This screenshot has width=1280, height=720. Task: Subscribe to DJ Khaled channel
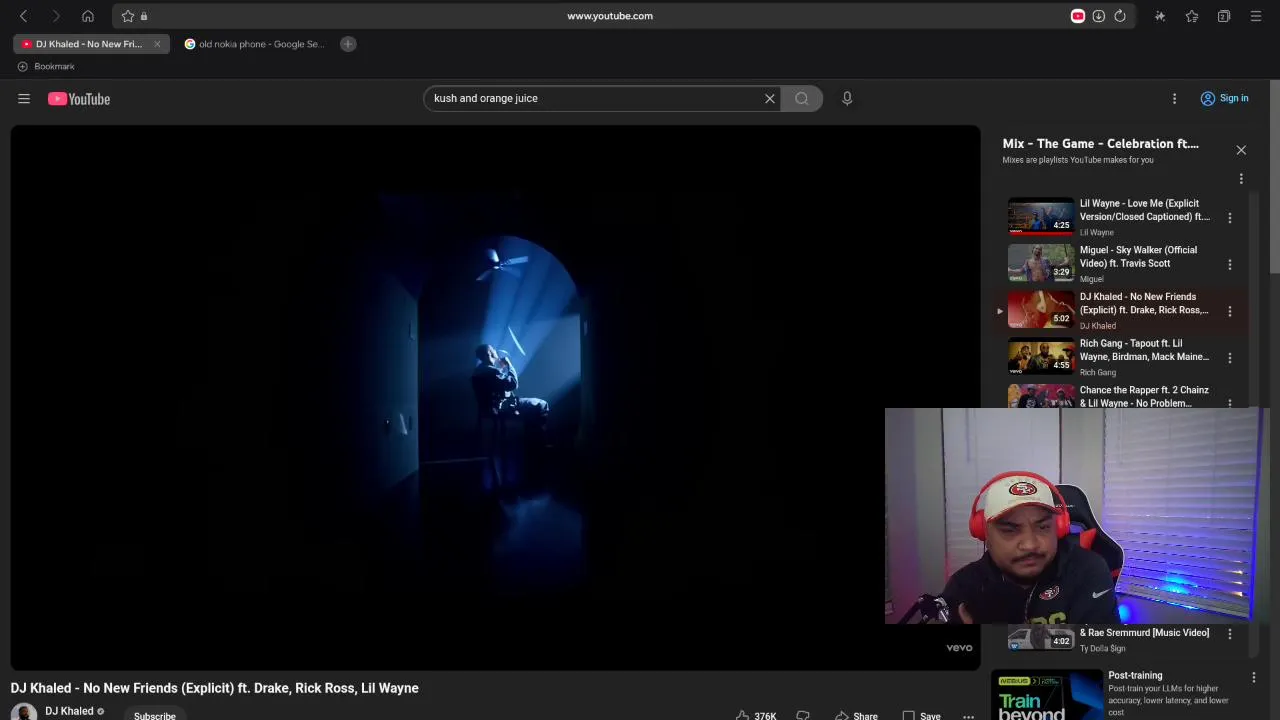coord(155,715)
